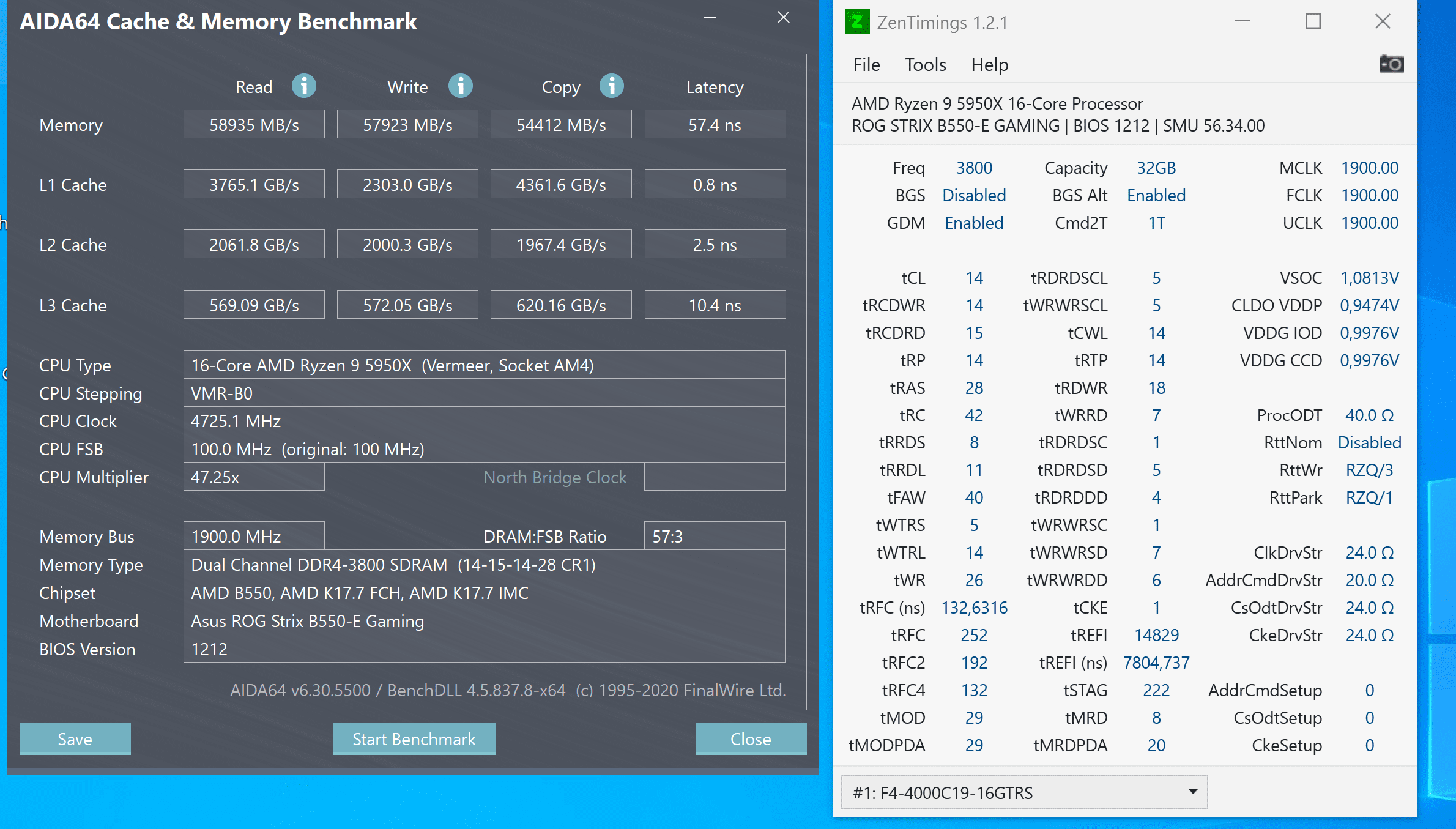Close the AIDA64 window with X

click(x=784, y=18)
